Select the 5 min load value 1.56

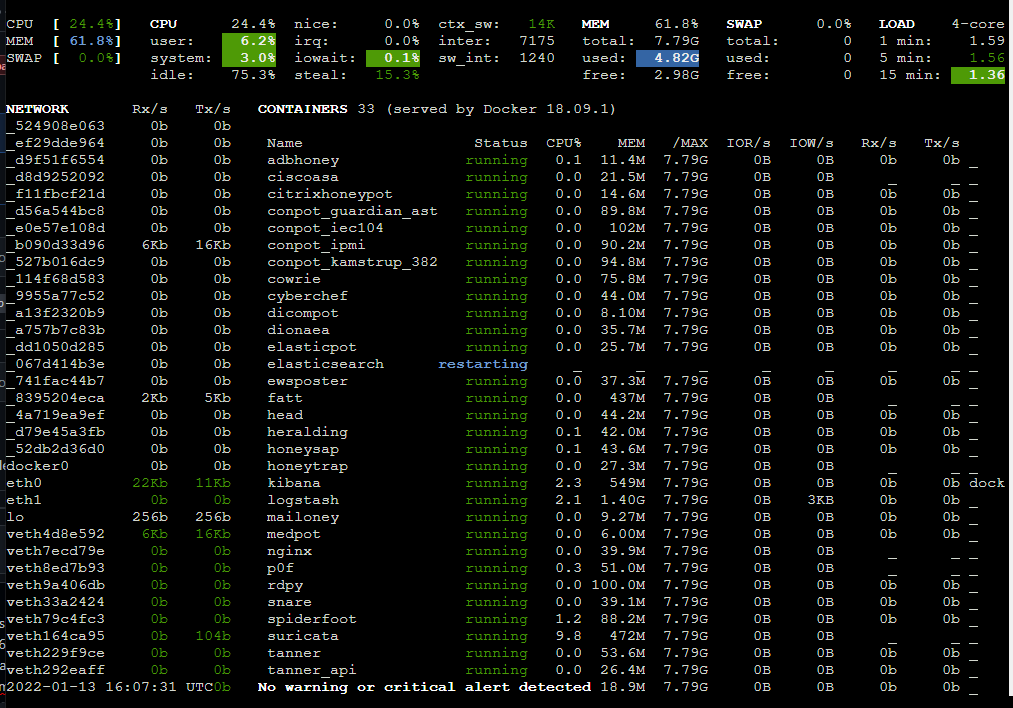point(987,57)
